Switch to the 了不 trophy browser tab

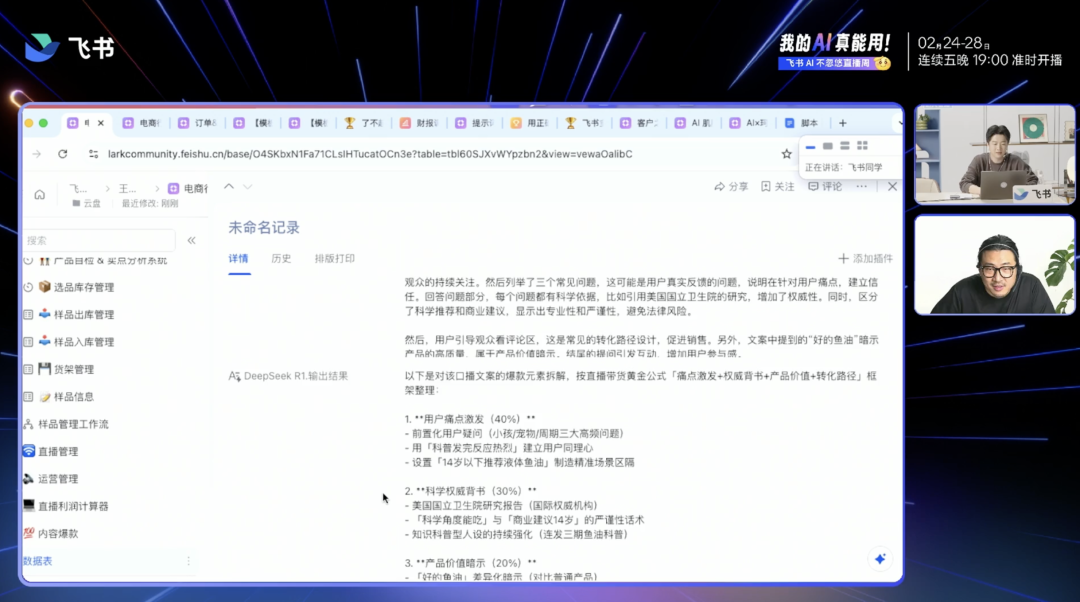(364, 123)
